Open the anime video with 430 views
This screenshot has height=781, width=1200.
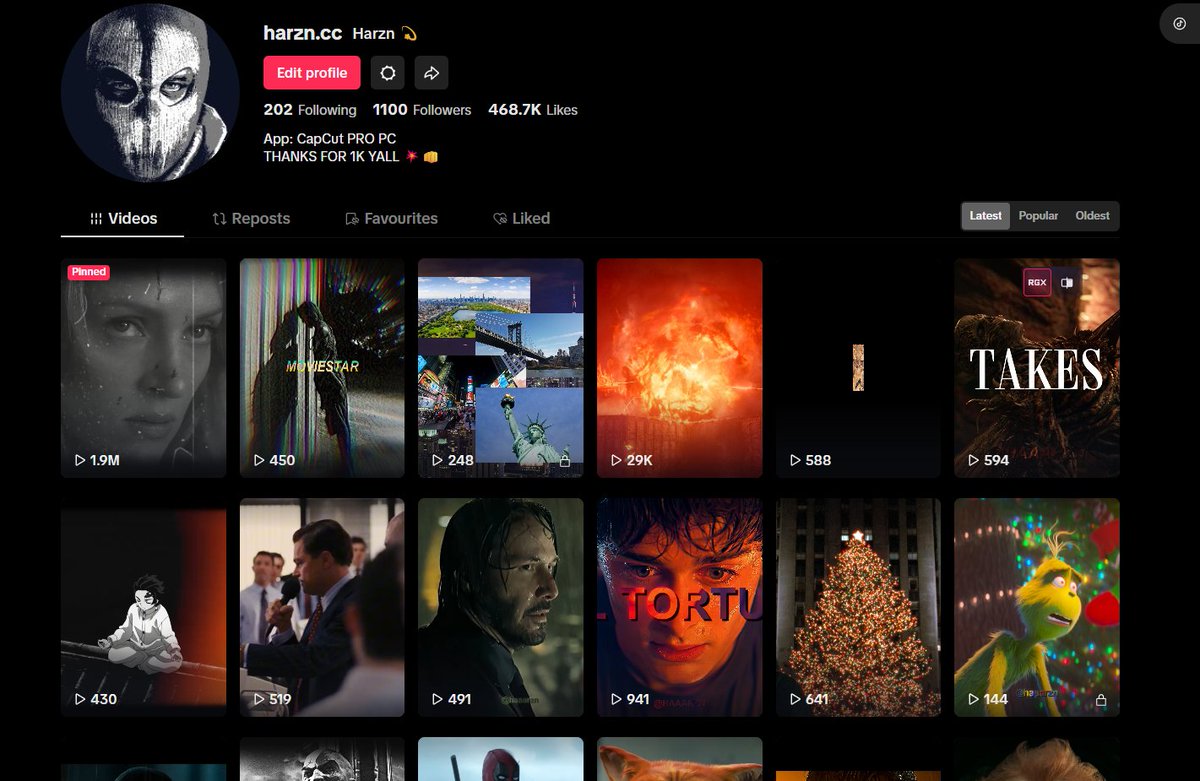click(144, 607)
